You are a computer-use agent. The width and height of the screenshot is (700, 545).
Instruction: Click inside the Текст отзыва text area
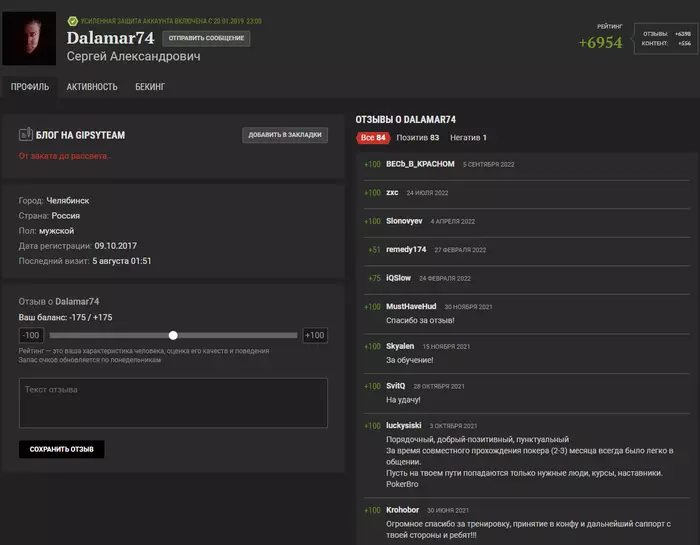(x=173, y=403)
